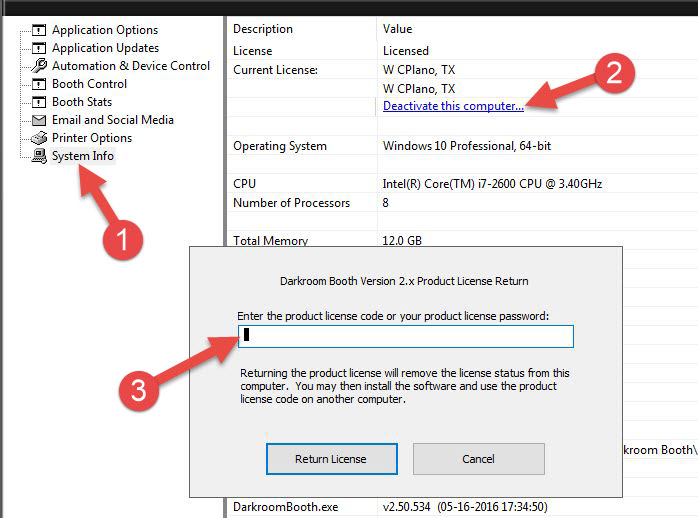Select the Windows 10 Professional, 64-bit value
This screenshot has height=518, width=698.
467,146
